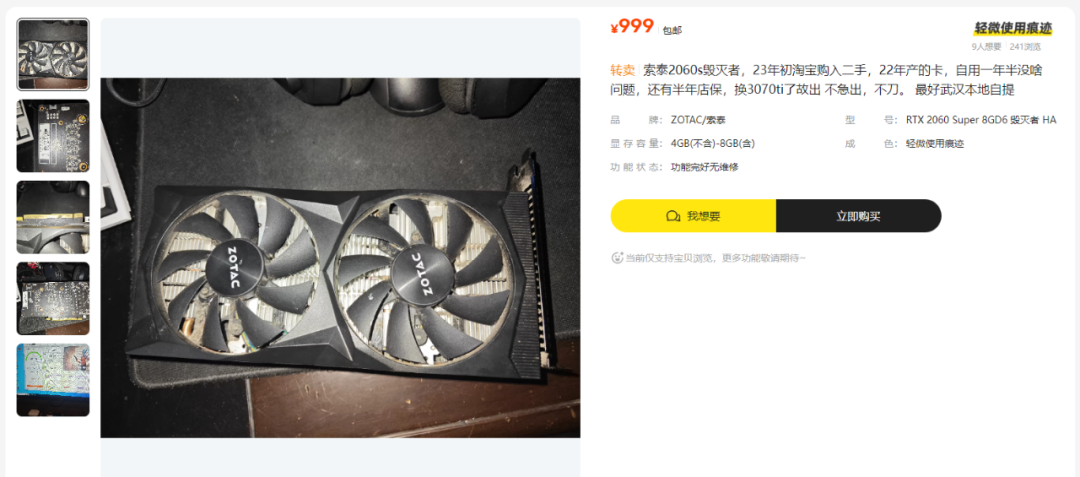This screenshot has height=477, width=1080.
Task: Click the RTX 2060 Super model value
Action: pyautogui.click(x=981, y=120)
